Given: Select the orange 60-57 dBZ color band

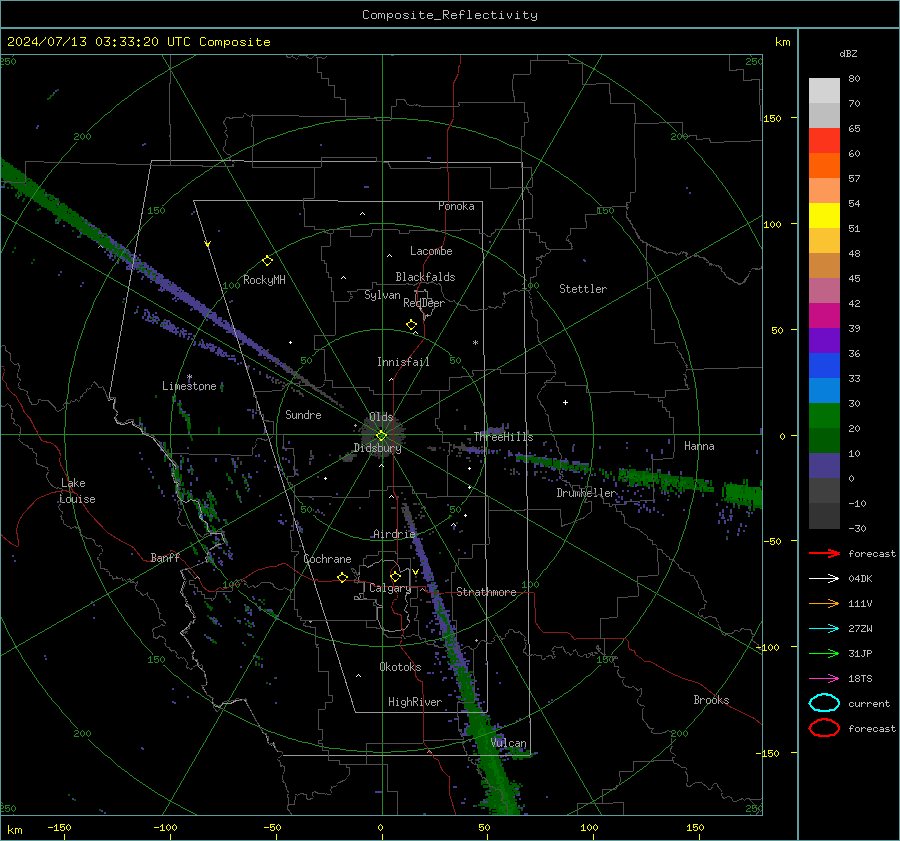Looking at the screenshot, I should (824, 166).
